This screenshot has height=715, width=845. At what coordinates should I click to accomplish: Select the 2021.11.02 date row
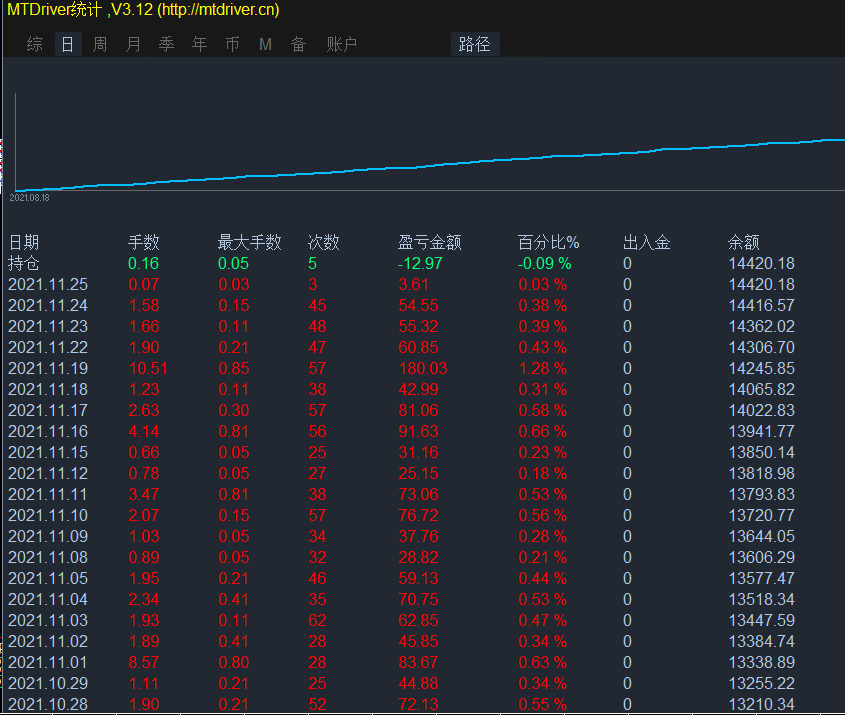48,642
